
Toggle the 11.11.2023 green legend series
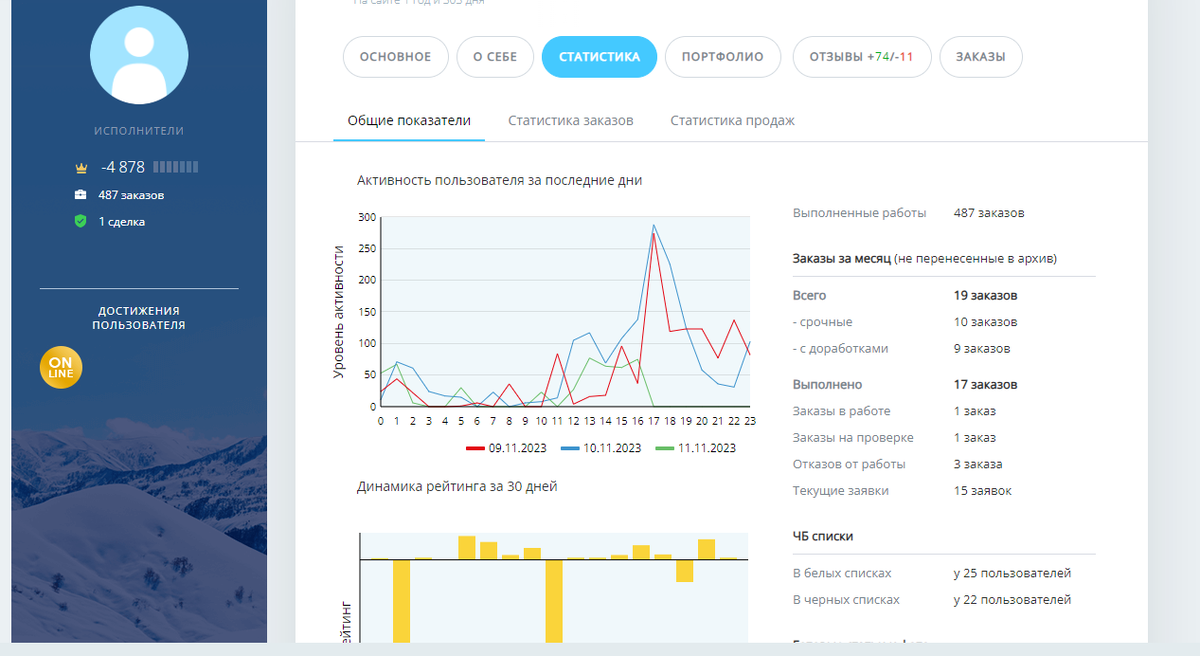(698, 448)
